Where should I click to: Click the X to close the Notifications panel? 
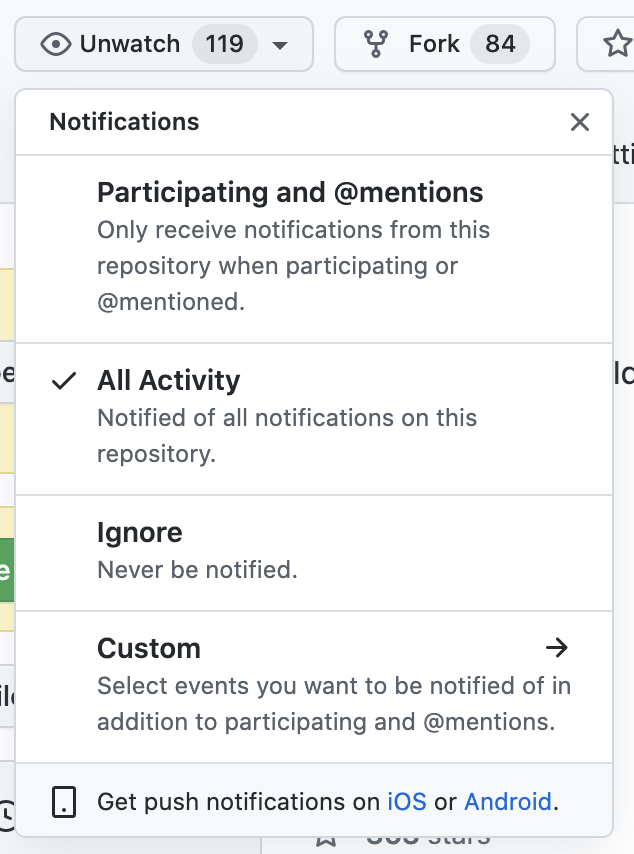[x=580, y=122]
